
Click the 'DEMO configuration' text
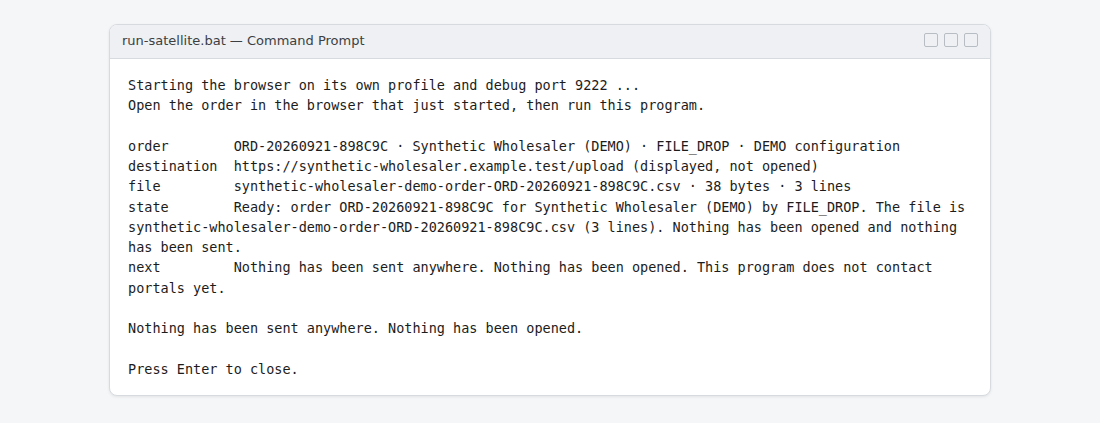[x=826, y=146]
